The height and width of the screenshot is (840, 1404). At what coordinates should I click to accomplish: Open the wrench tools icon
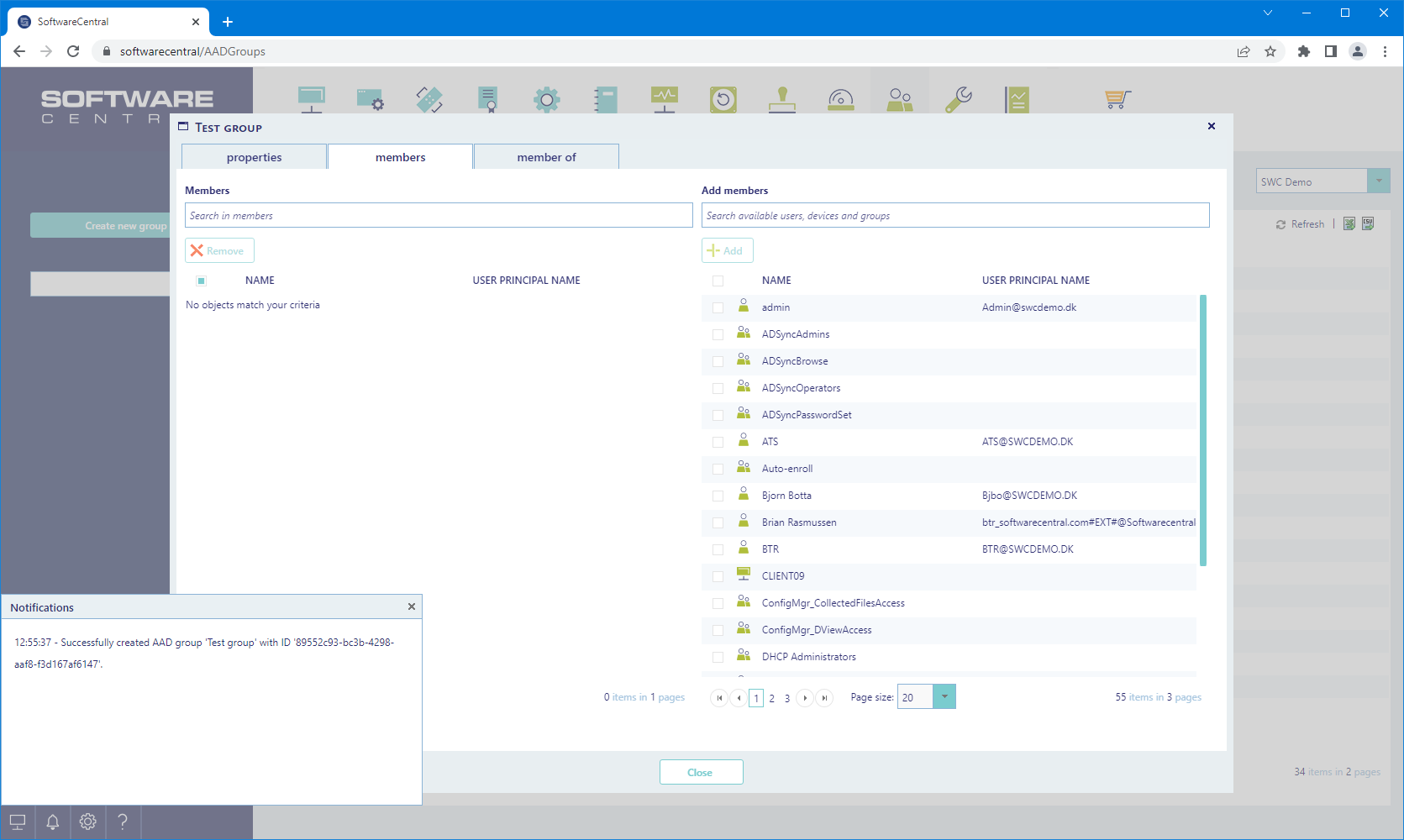(958, 99)
